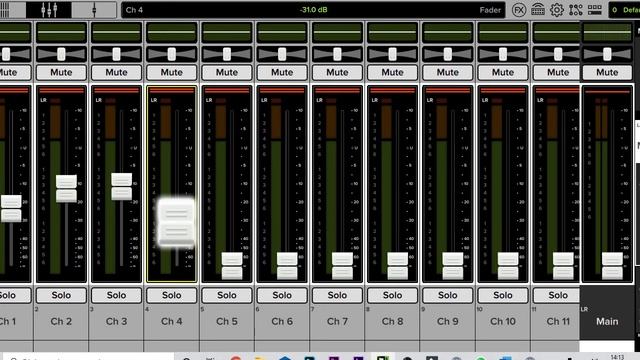Mute channel 3
The width and height of the screenshot is (640, 360).
coord(116,72)
